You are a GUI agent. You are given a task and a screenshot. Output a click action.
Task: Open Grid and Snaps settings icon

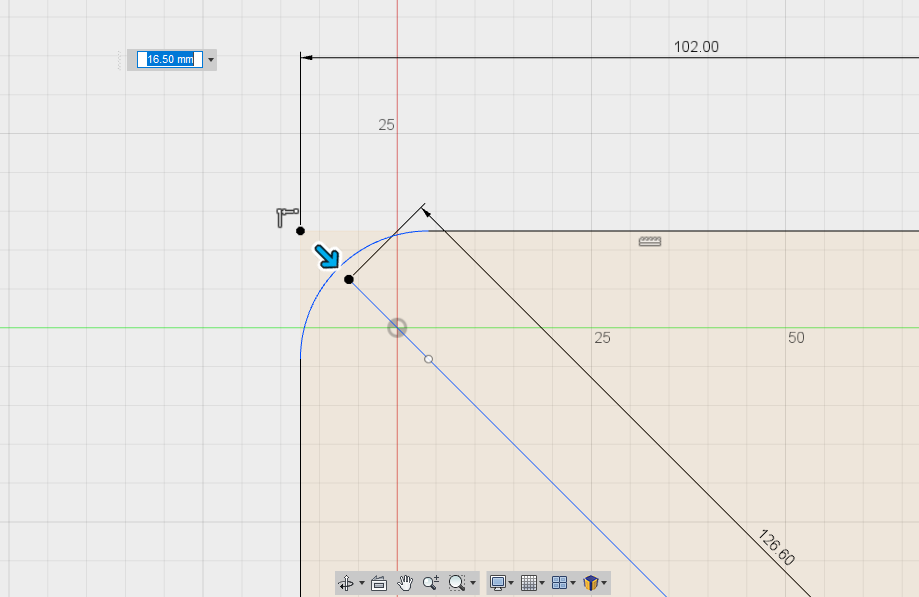tap(529, 583)
